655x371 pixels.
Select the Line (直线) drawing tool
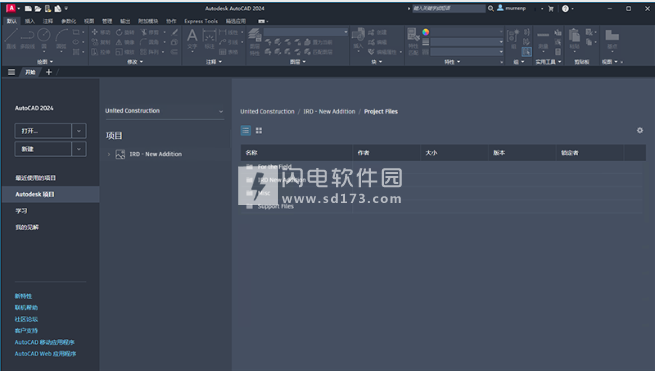[11, 38]
